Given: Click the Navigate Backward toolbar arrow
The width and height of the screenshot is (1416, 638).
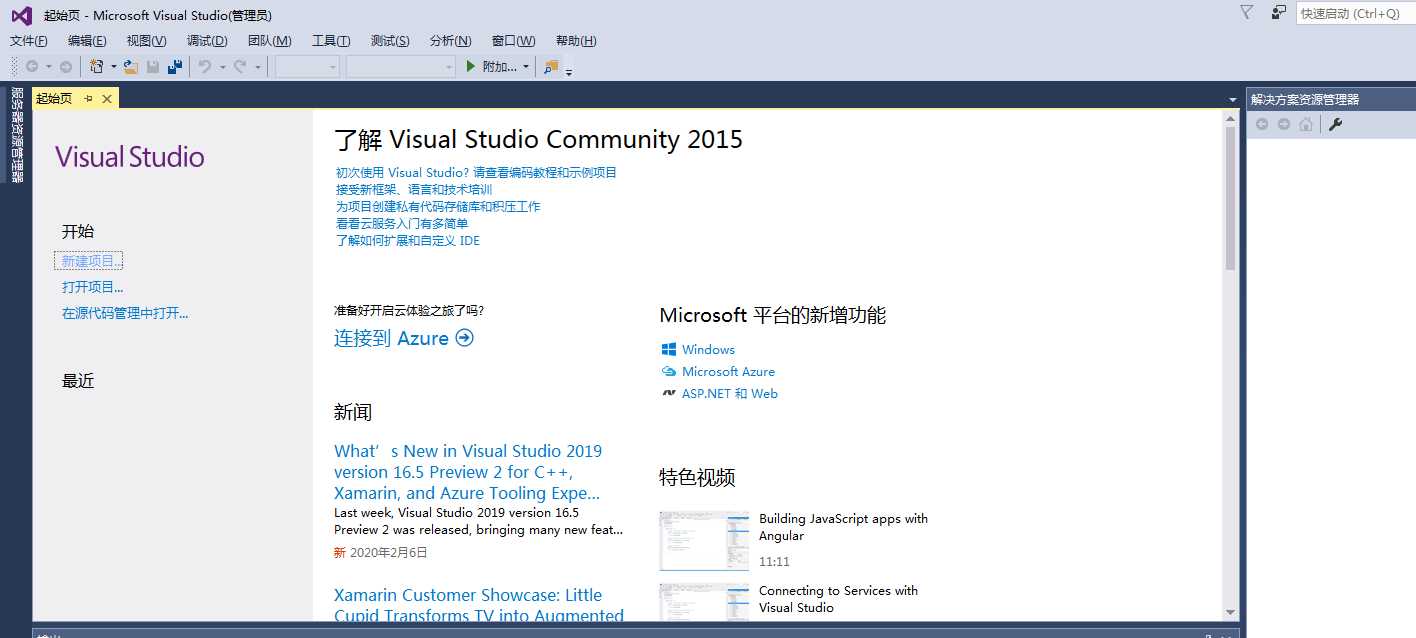Looking at the screenshot, I should point(32,67).
